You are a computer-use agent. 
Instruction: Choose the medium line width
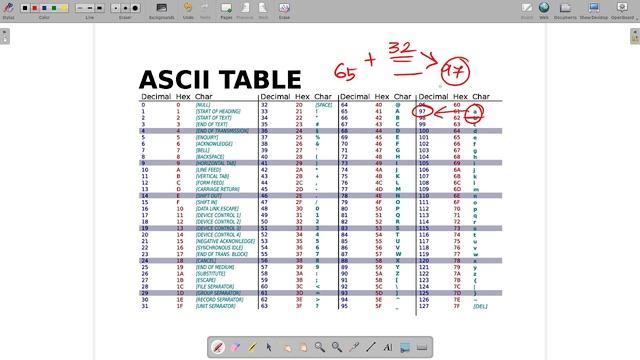90,8
